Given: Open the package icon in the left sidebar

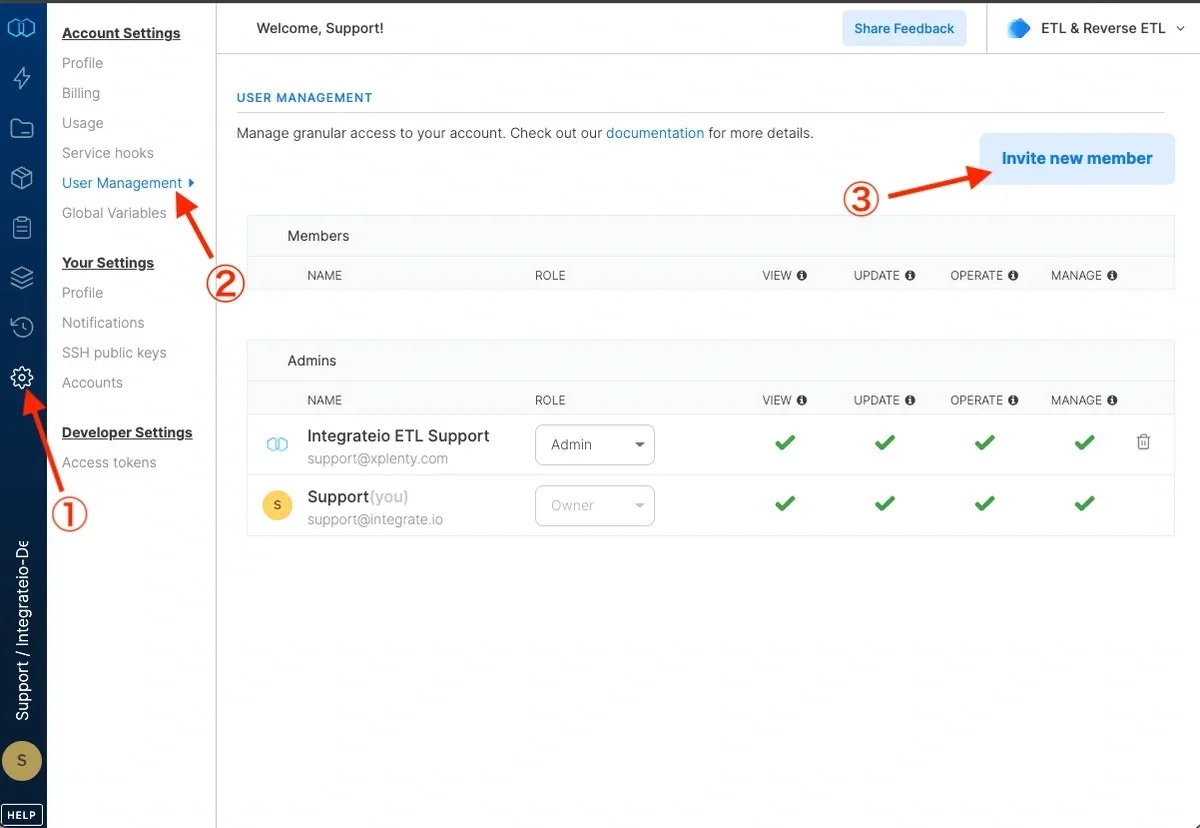Looking at the screenshot, I should coord(22,177).
